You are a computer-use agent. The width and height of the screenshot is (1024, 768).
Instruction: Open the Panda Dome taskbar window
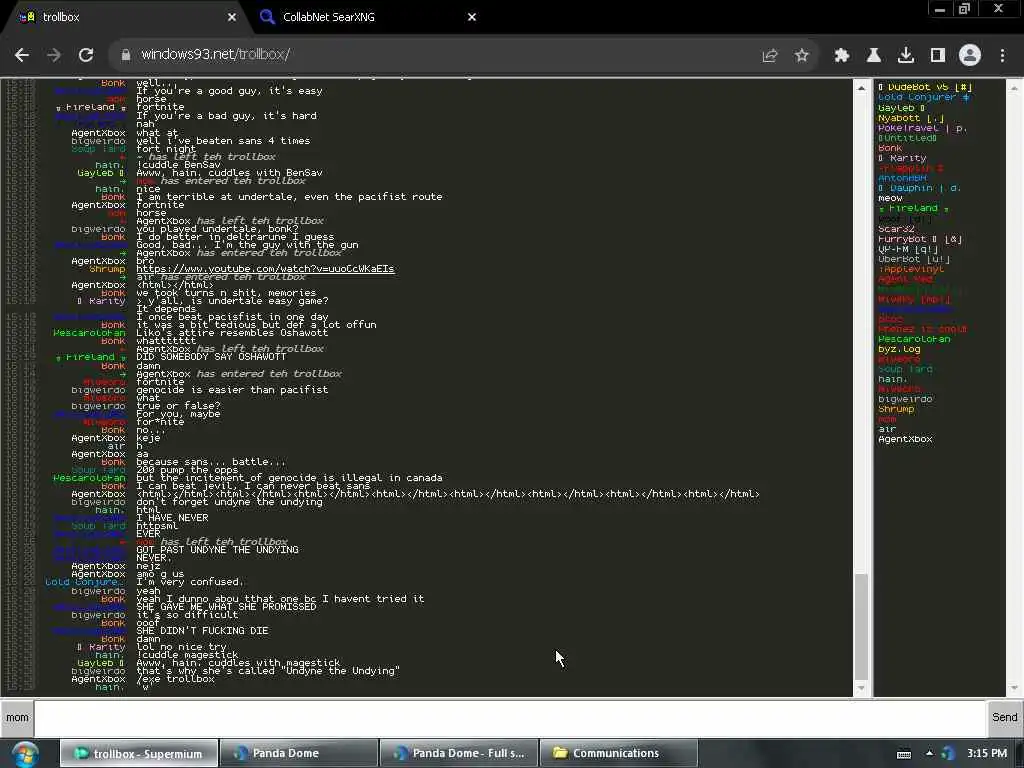(298, 754)
